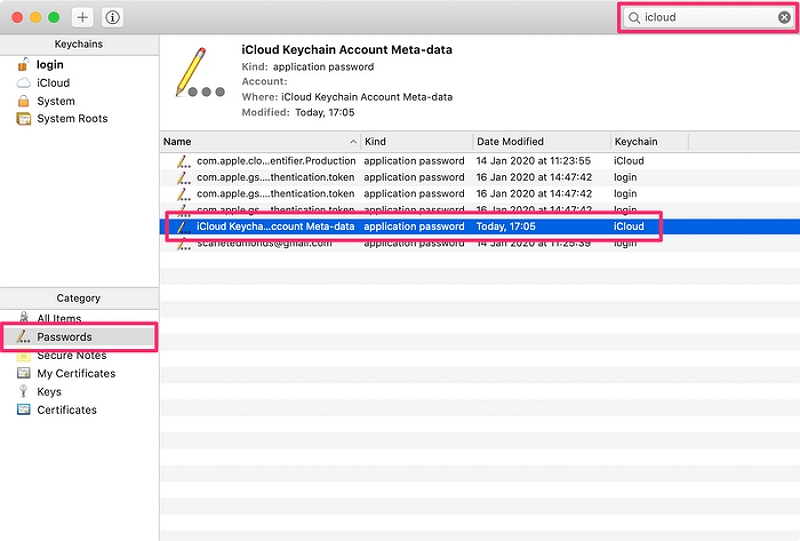
Task: Click Today, 17:05 date cell in selected row
Action: (506, 226)
